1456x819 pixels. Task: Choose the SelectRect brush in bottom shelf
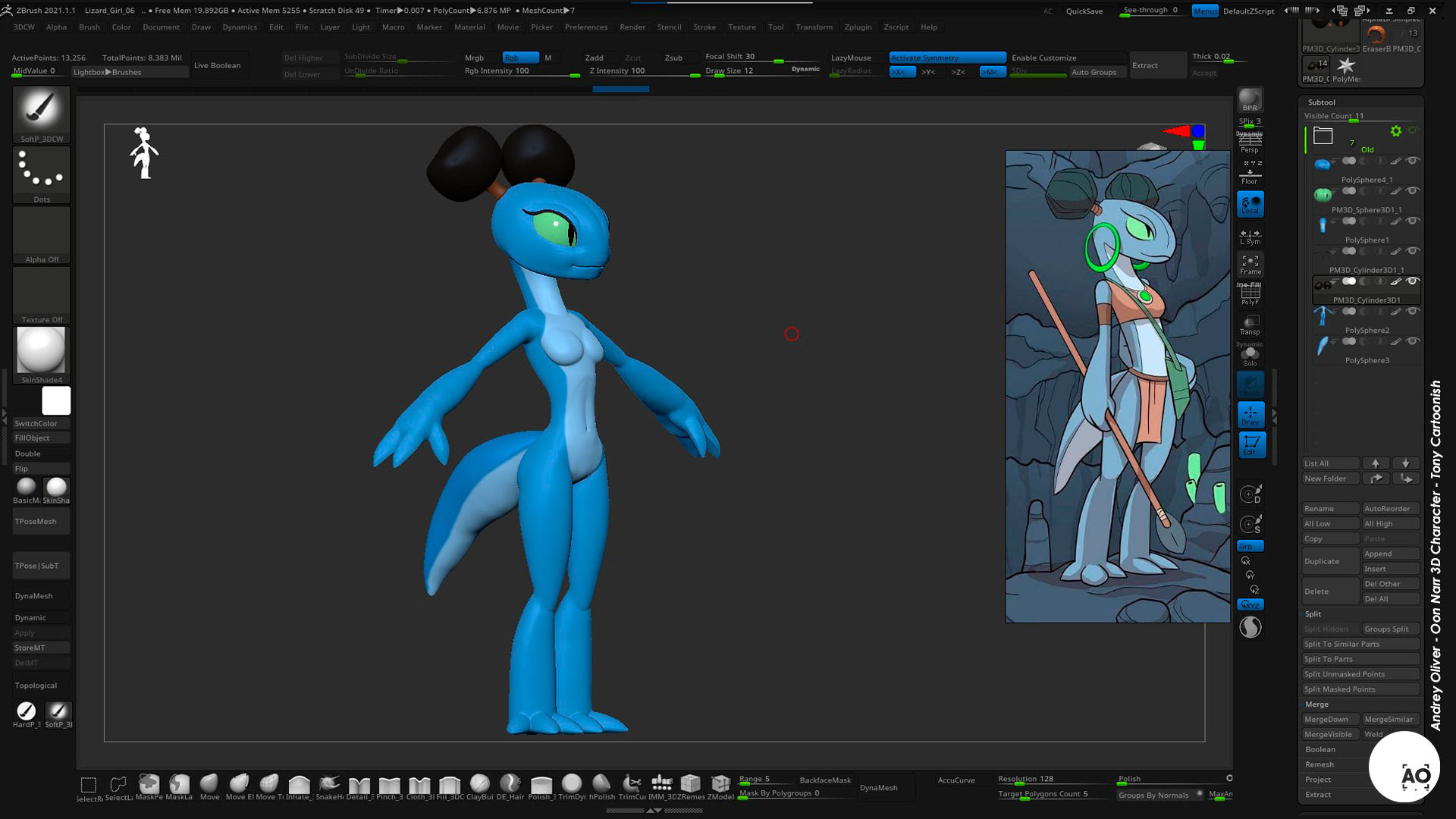click(89, 787)
